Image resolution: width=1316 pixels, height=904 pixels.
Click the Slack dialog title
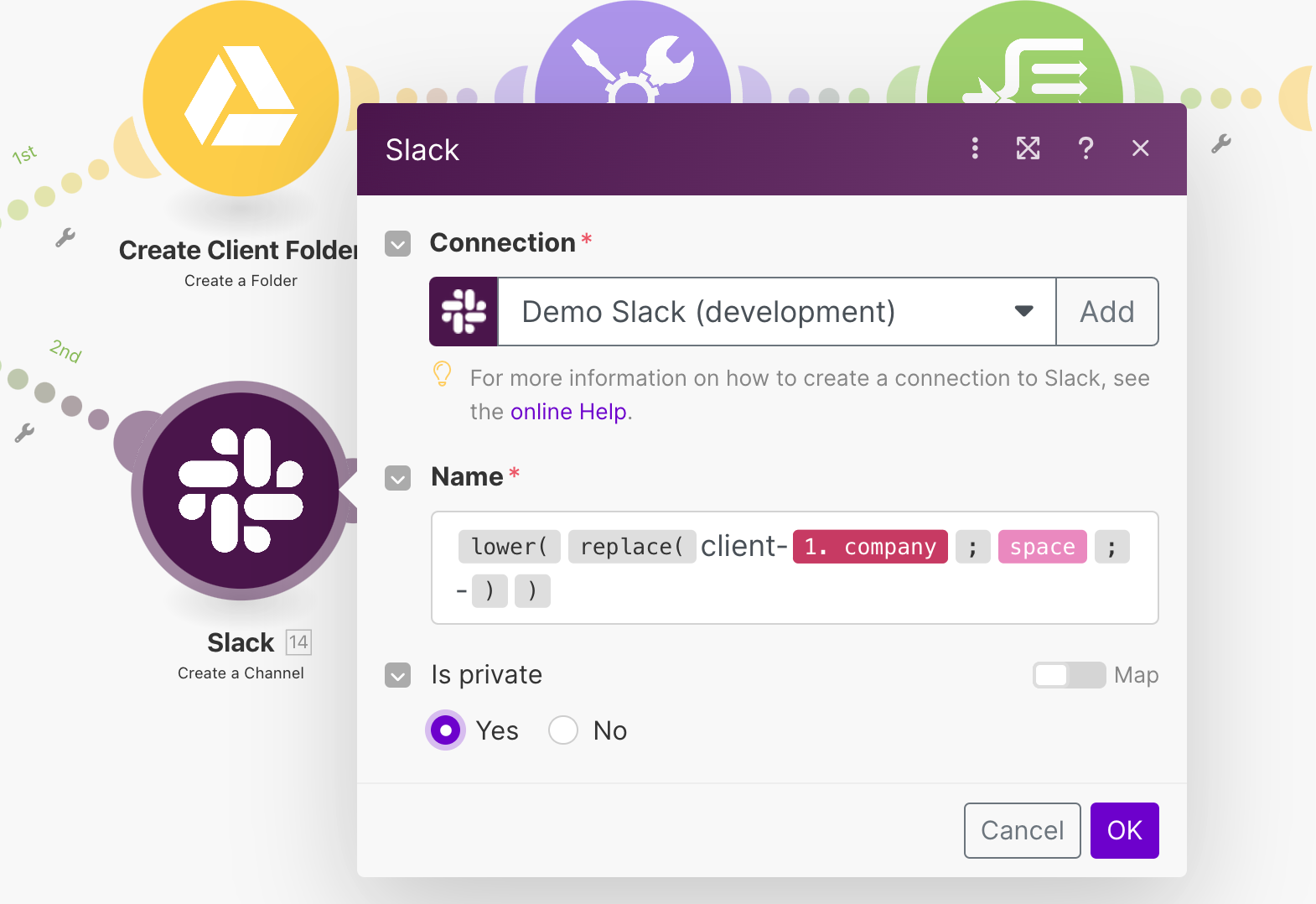point(422,150)
